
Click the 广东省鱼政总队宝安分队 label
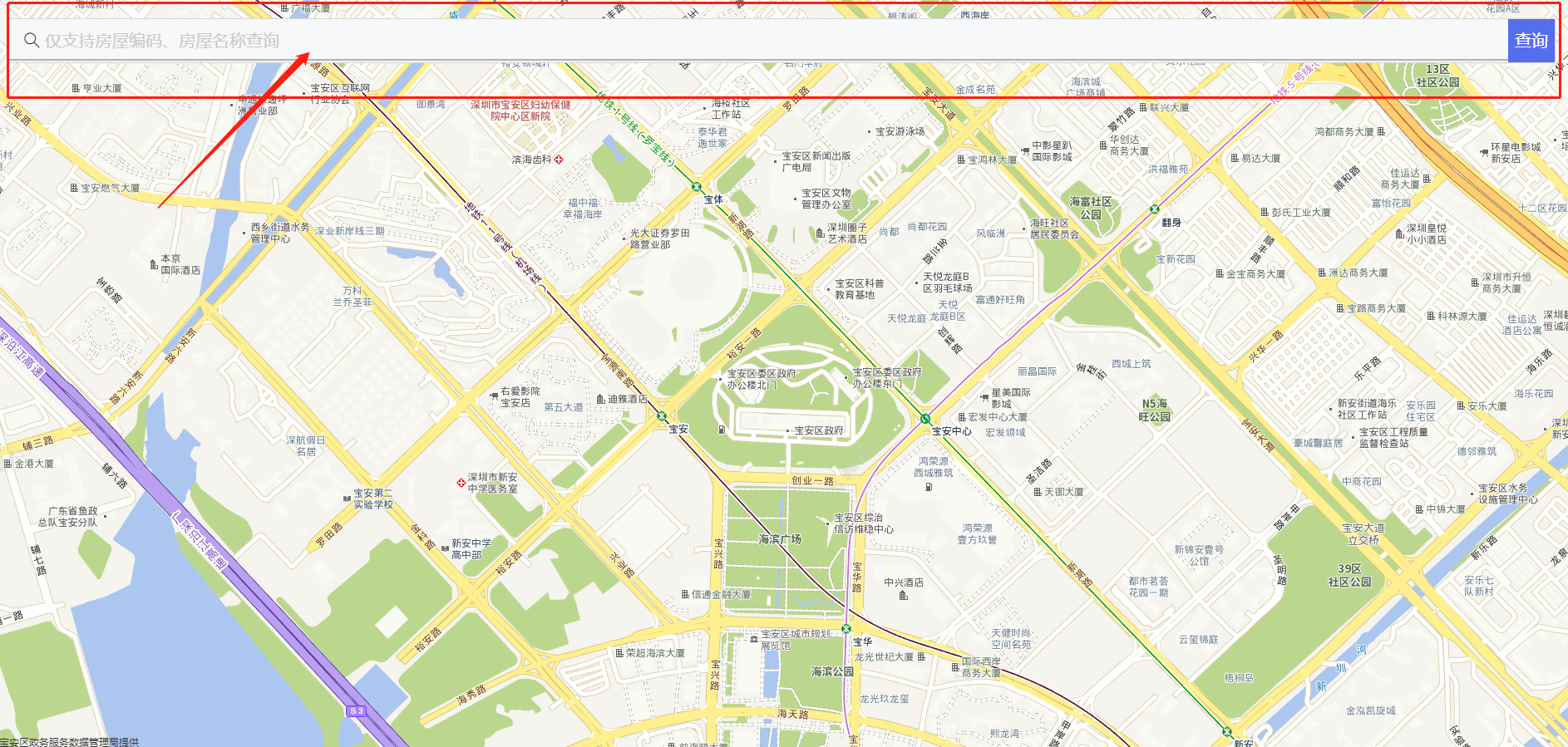[x=68, y=517]
